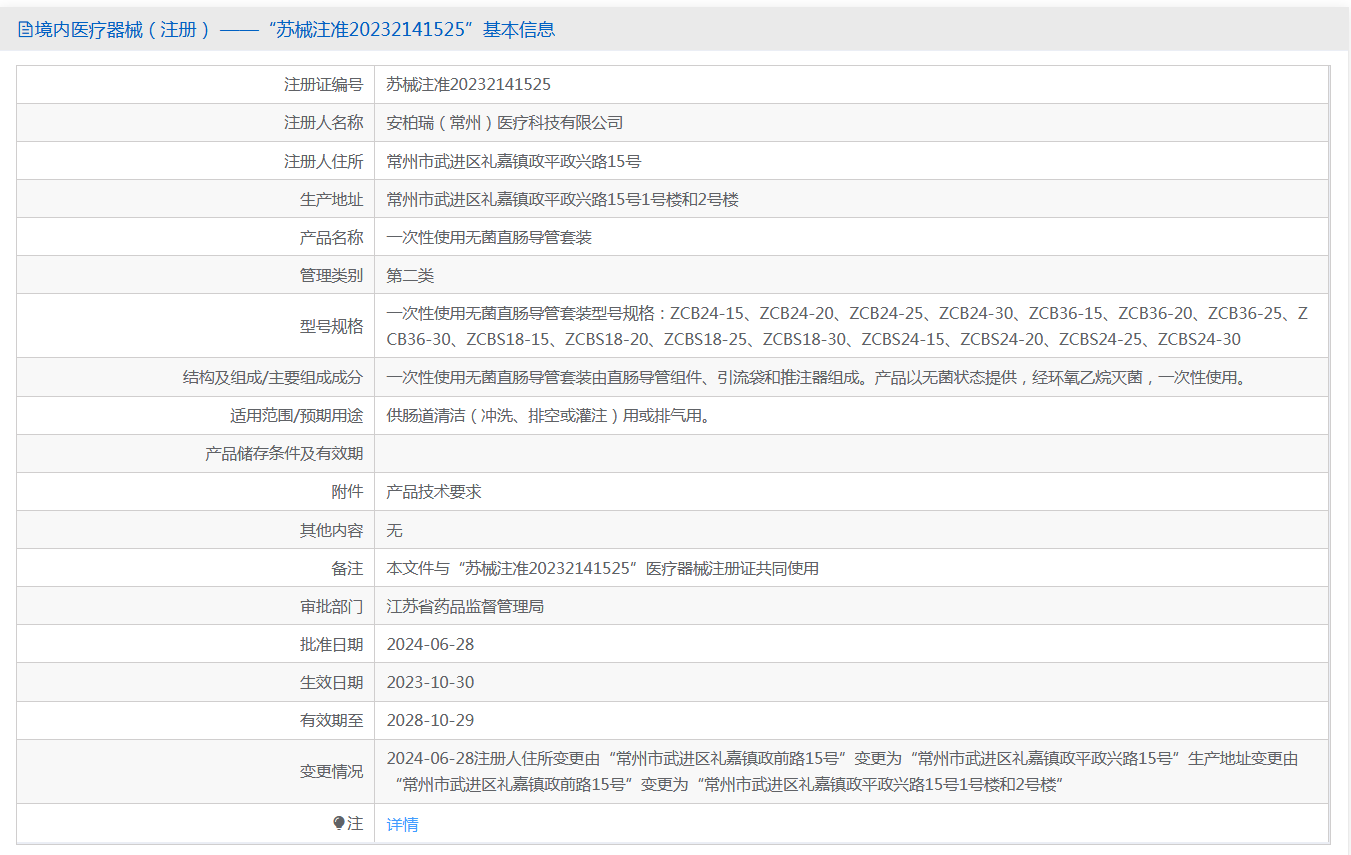Image resolution: width=1351 pixels, height=855 pixels.
Task: Select address 常州市武进区礼嘉镇政平政兴路15号
Action: coord(514,161)
